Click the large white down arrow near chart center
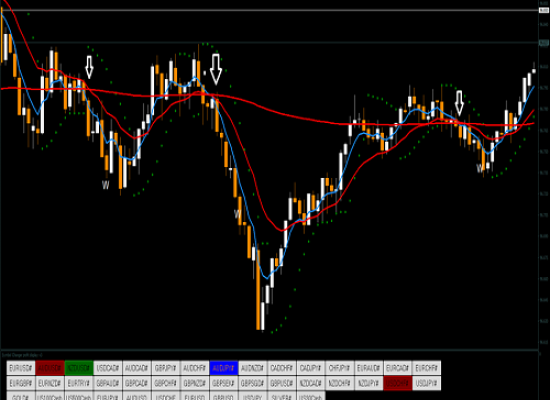Viewport: 550px width, 400px height. click(x=216, y=69)
